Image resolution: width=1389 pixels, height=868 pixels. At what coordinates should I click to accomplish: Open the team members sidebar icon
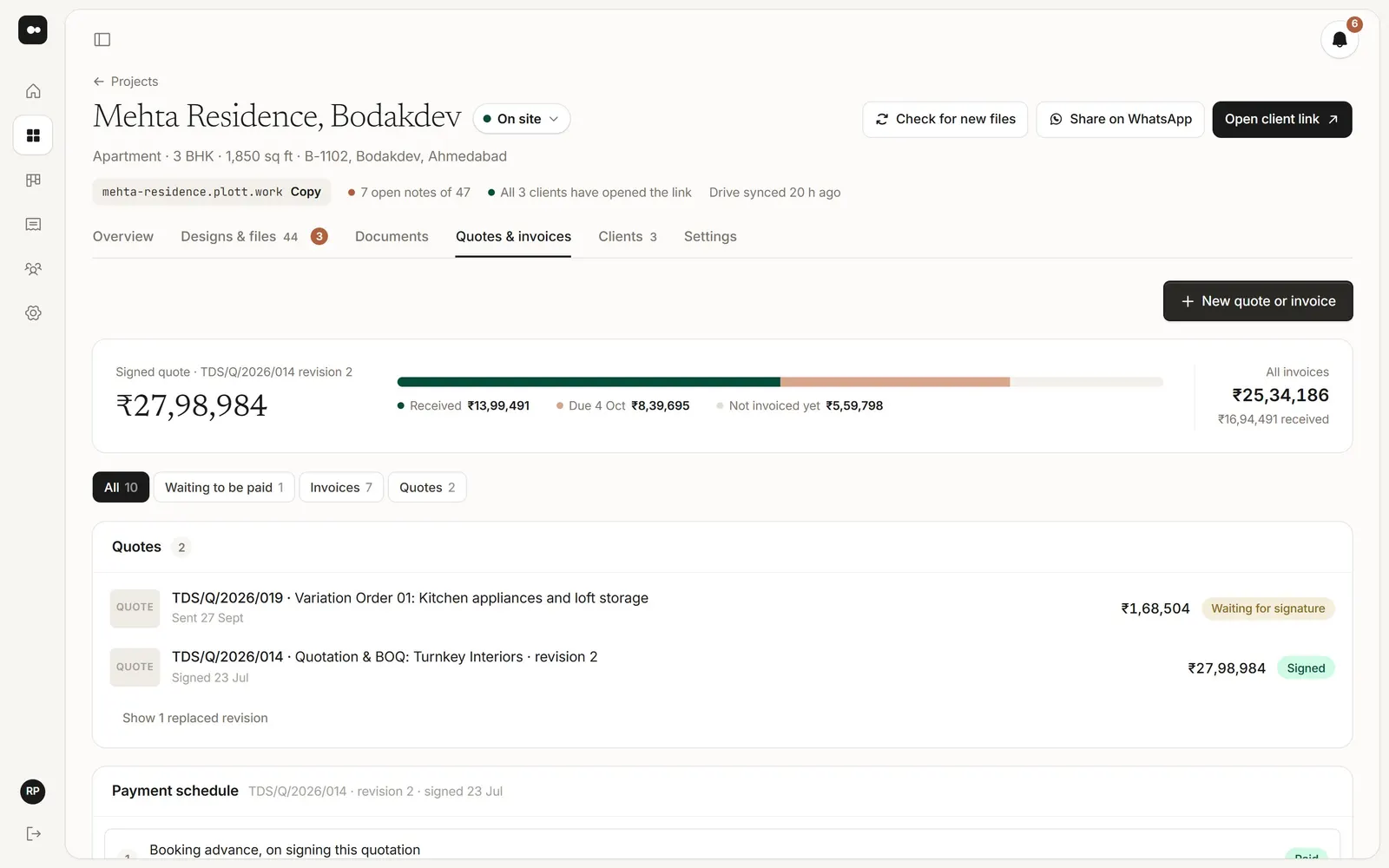coord(33,269)
